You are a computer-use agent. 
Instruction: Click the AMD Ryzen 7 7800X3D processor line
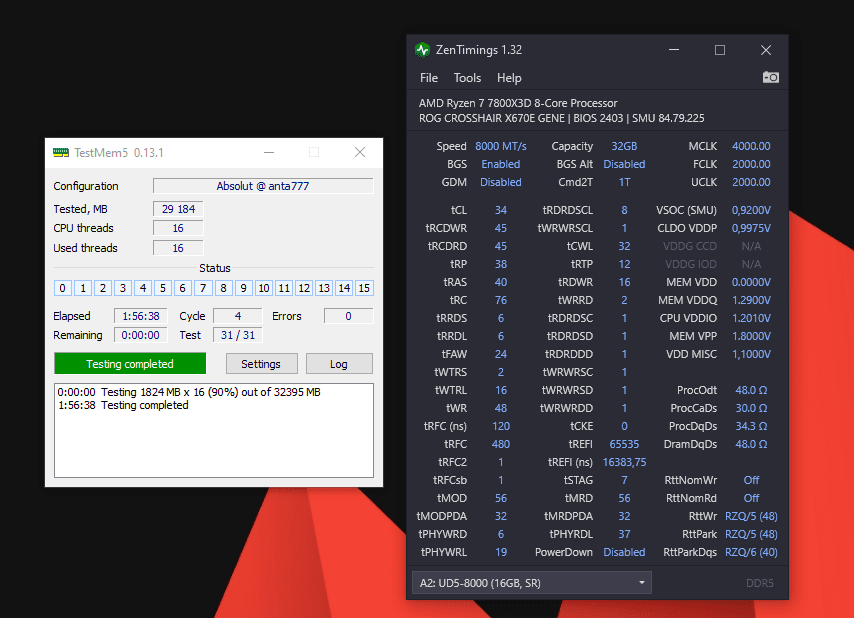click(518, 103)
